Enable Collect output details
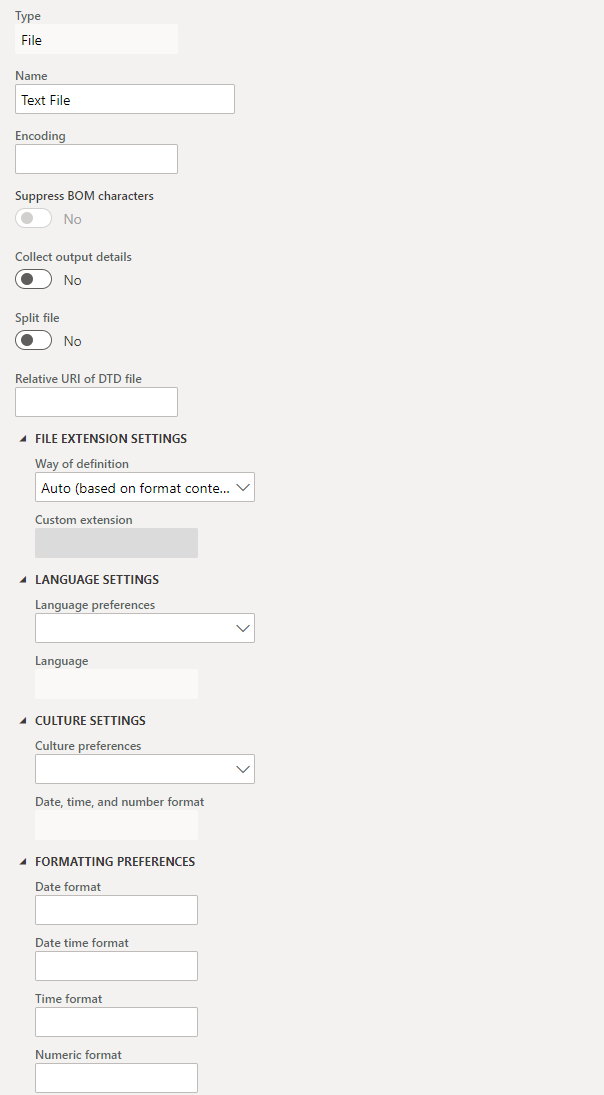The height and width of the screenshot is (1095, 604). [x=33, y=279]
